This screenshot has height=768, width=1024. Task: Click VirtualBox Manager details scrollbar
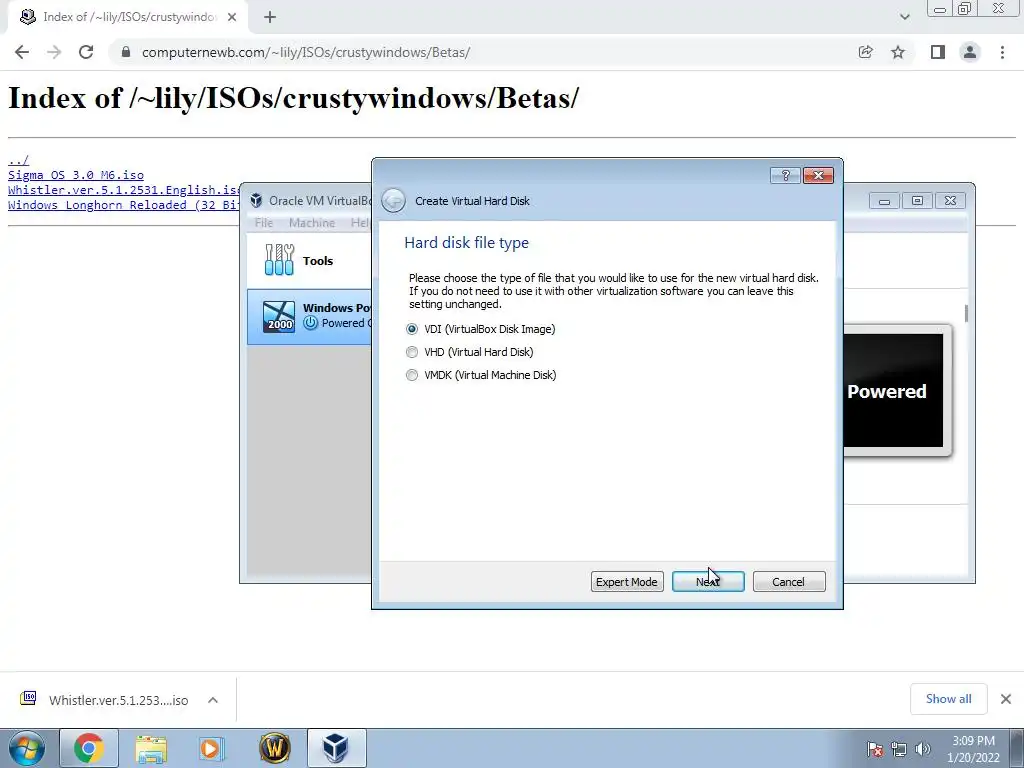pyautogui.click(x=966, y=313)
